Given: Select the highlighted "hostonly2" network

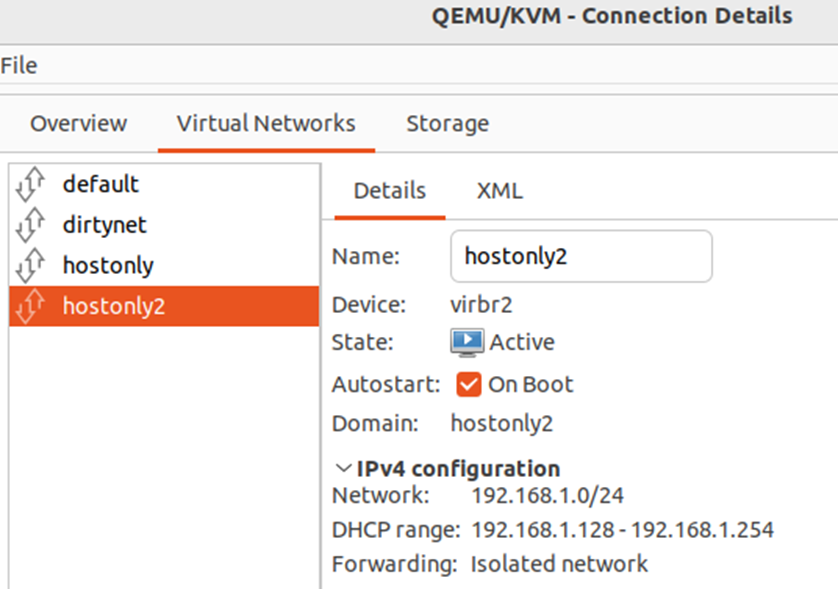Looking at the screenshot, I should click(x=113, y=306).
